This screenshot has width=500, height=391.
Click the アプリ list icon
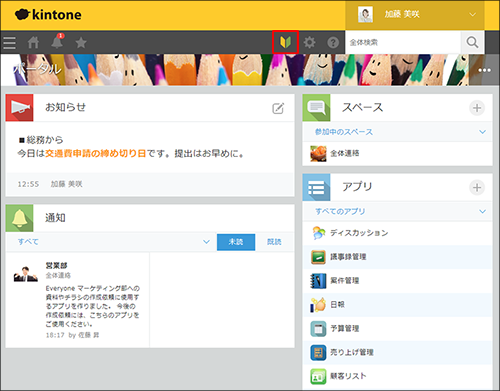coord(316,187)
